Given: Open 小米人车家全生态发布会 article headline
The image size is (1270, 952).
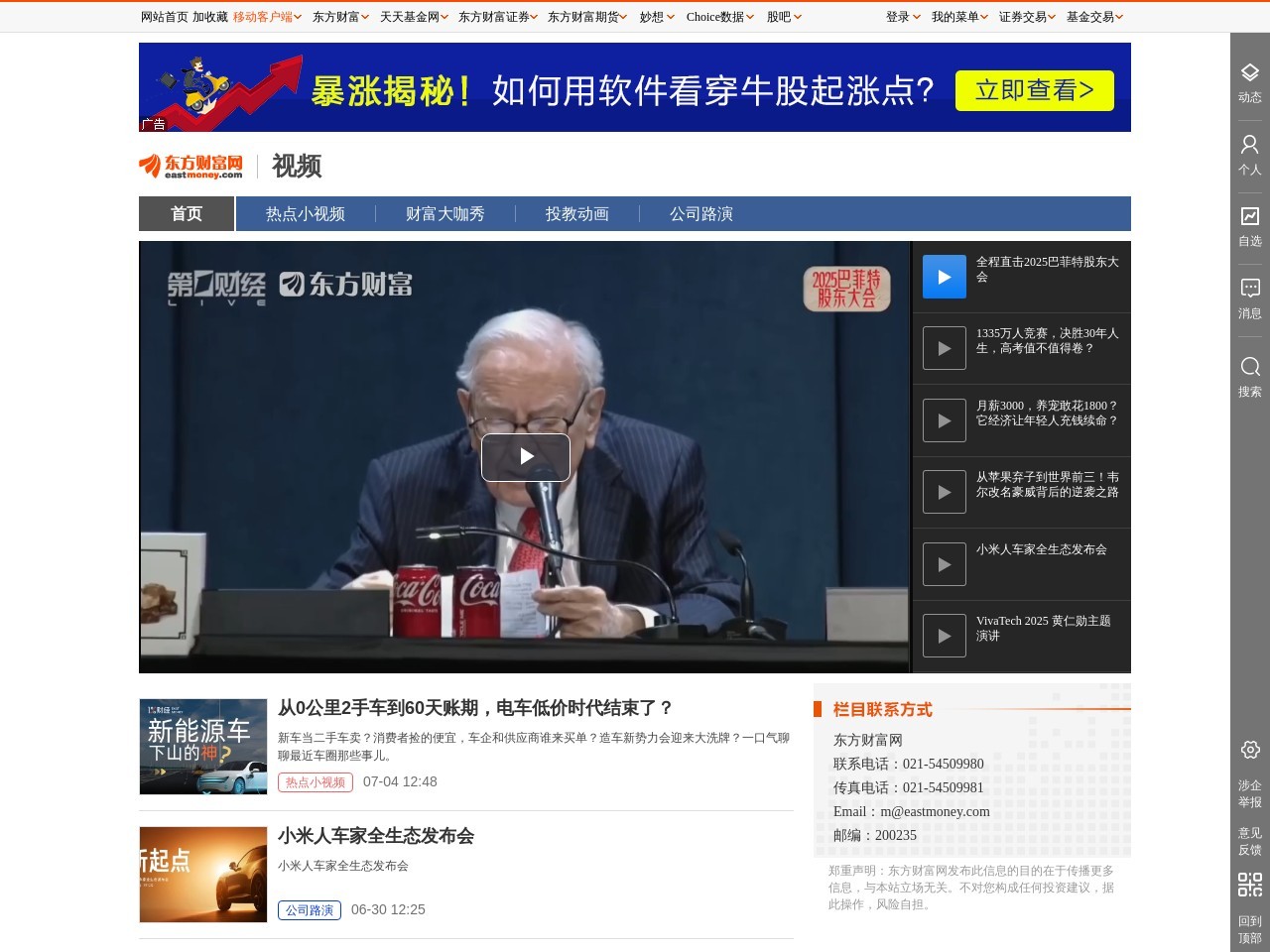Looking at the screenshot, I should point(376,836).
